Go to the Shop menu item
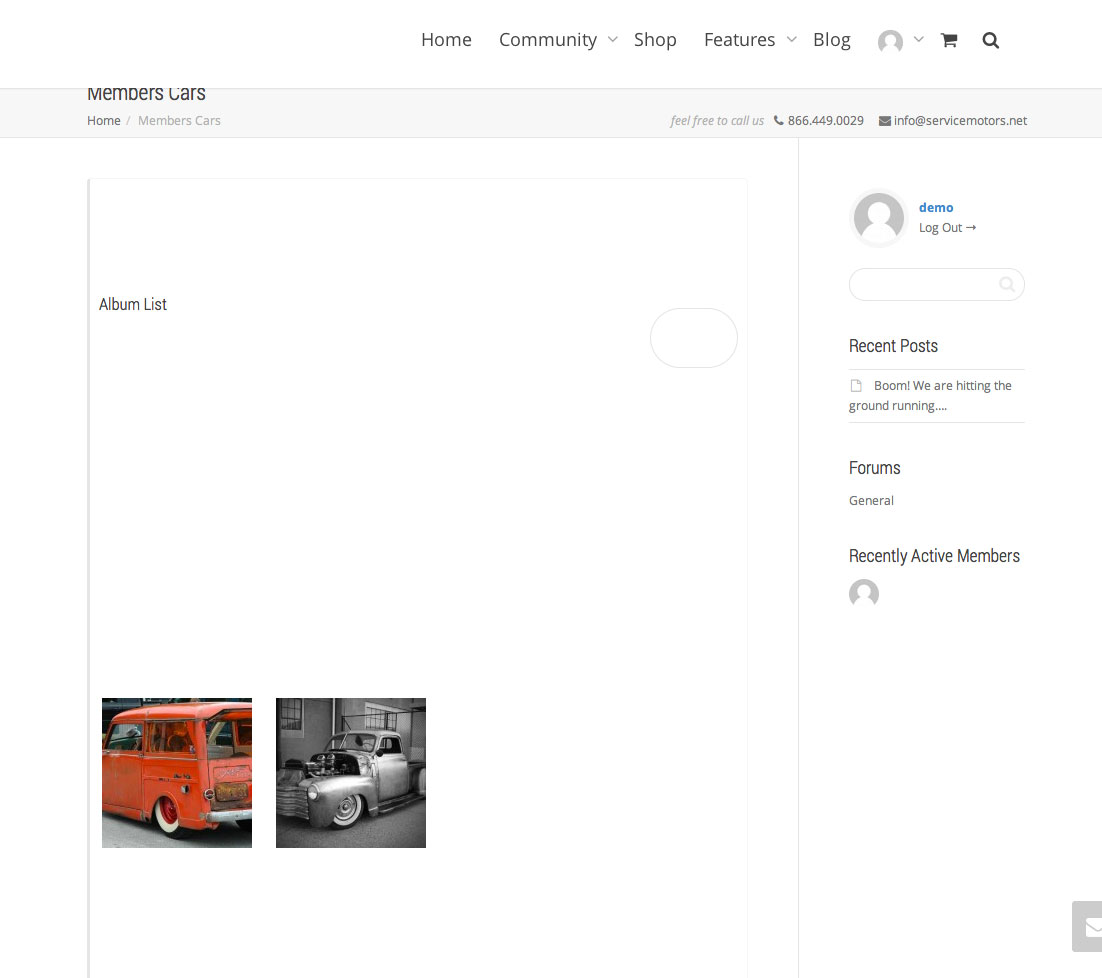1102x978 pixels. [x=655, y=40]
